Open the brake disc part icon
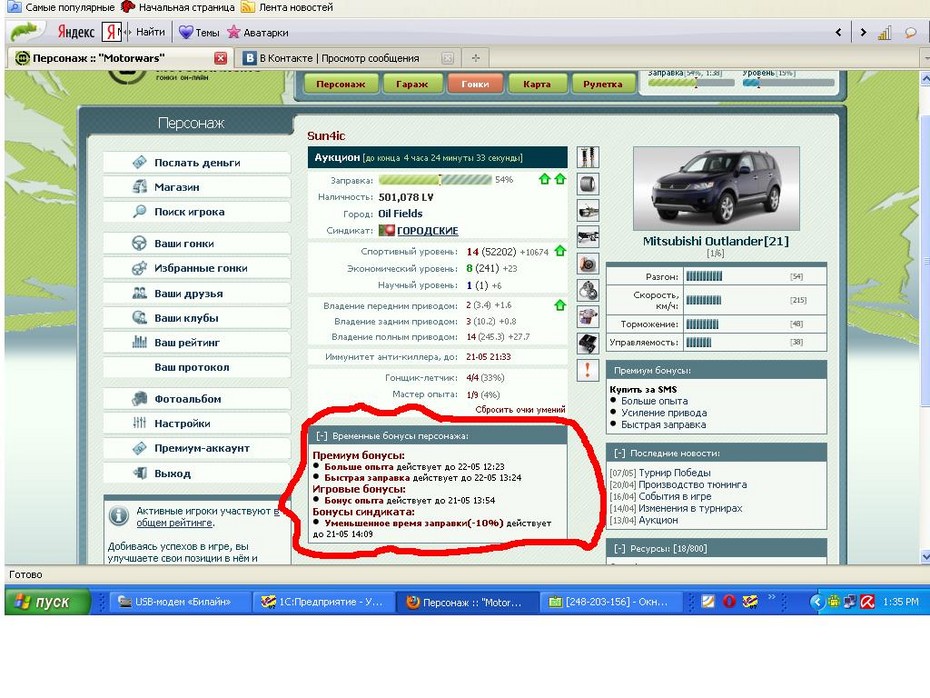930x698 pixels. (x=588, y=264)
